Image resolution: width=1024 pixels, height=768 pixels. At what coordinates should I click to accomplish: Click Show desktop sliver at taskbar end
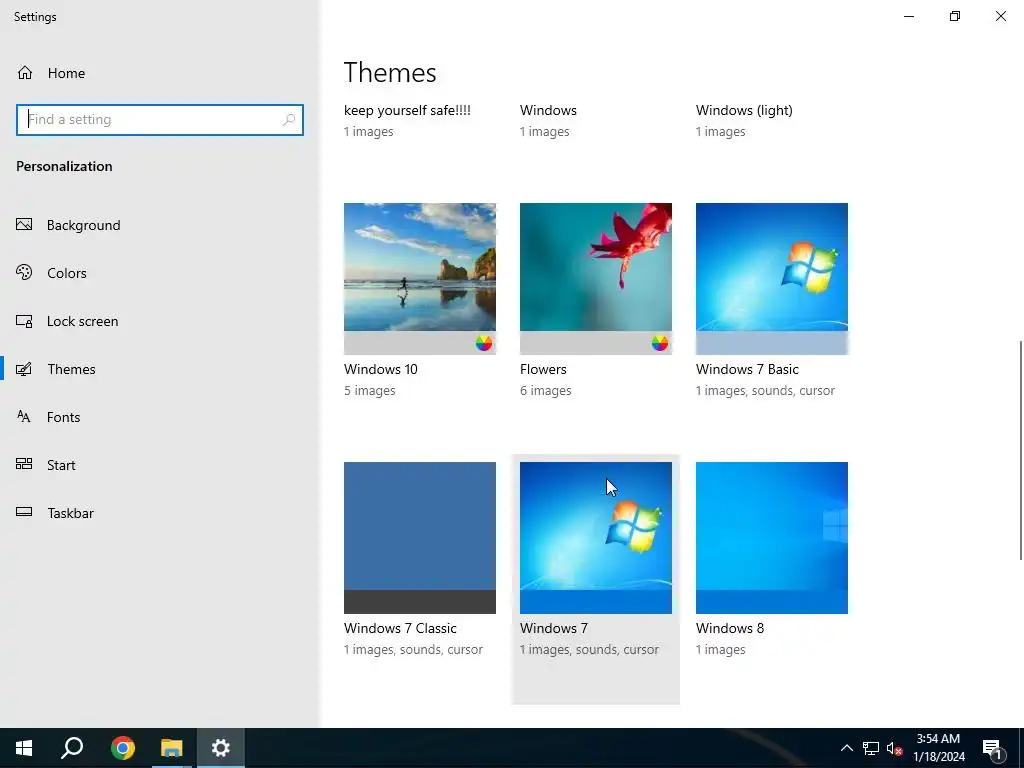(x=1021, y=748)
